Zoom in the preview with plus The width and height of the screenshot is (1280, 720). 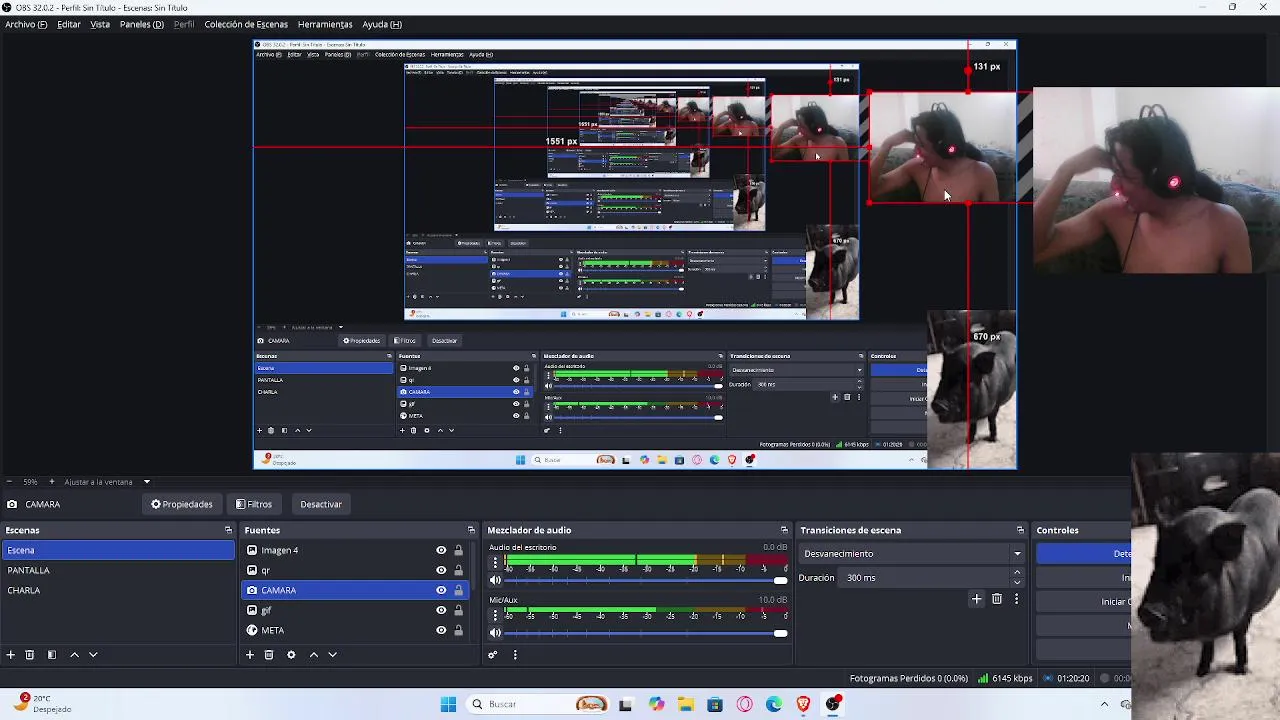[x=53, y=481]
